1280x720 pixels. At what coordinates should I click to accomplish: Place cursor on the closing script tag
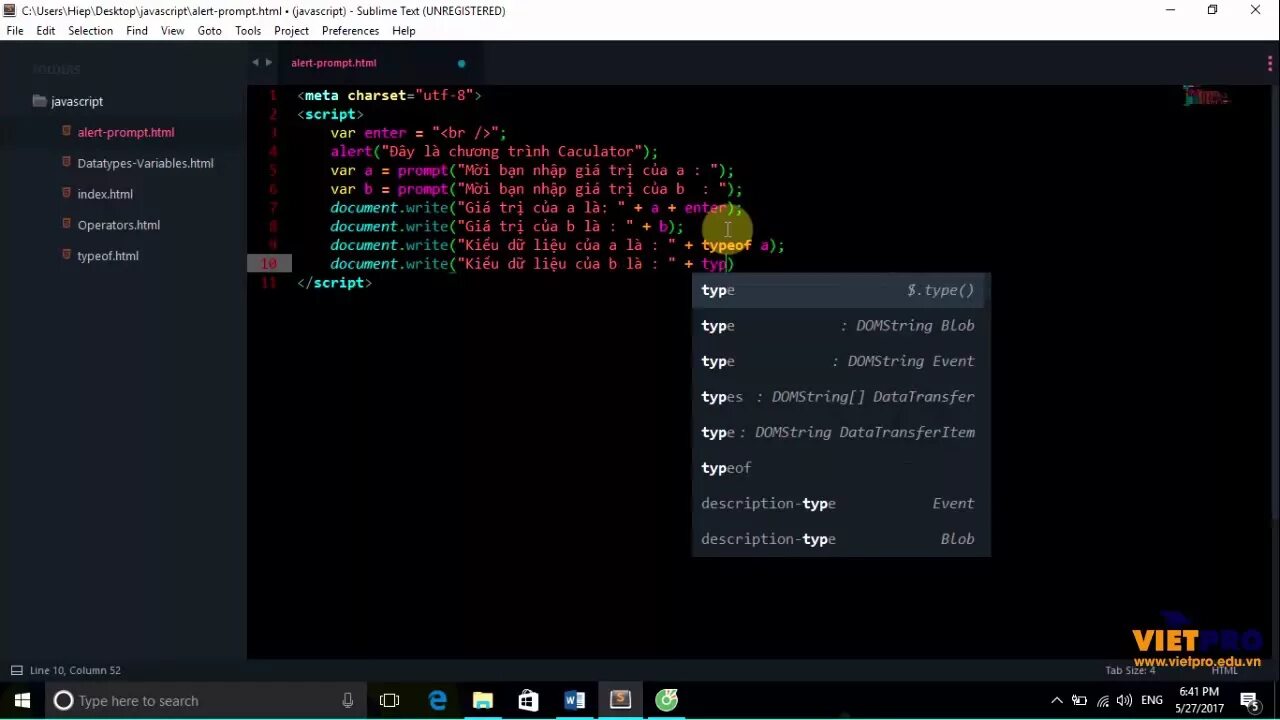click(334, 283)
